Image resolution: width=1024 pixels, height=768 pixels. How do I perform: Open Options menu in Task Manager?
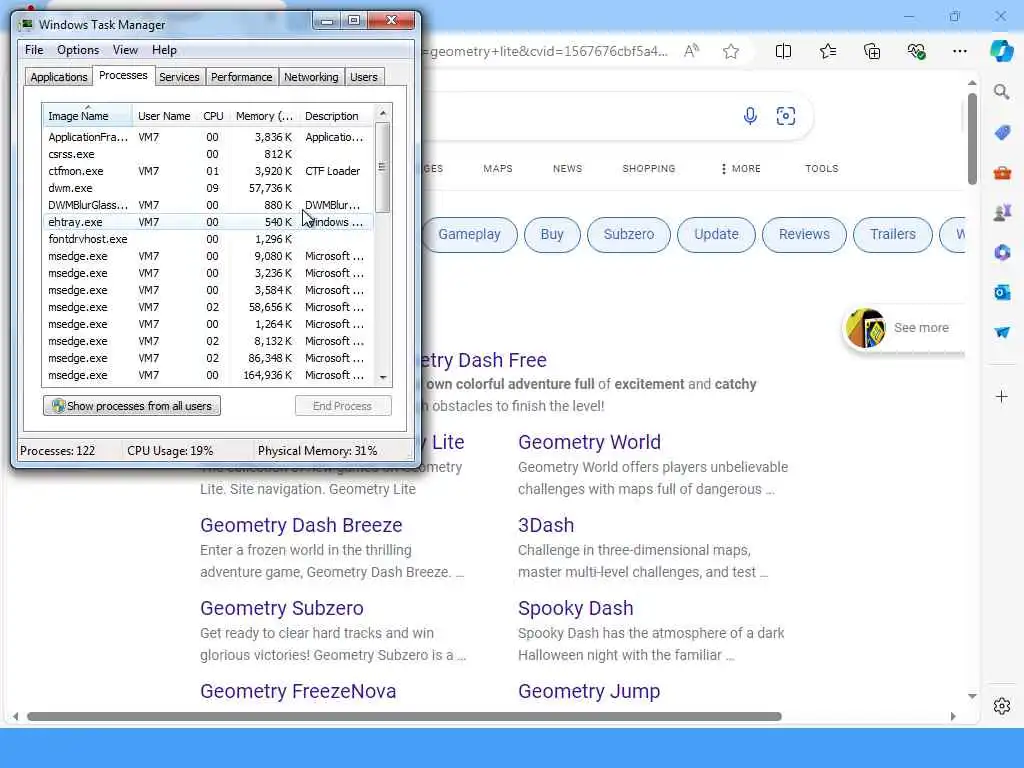pos(78,50)
